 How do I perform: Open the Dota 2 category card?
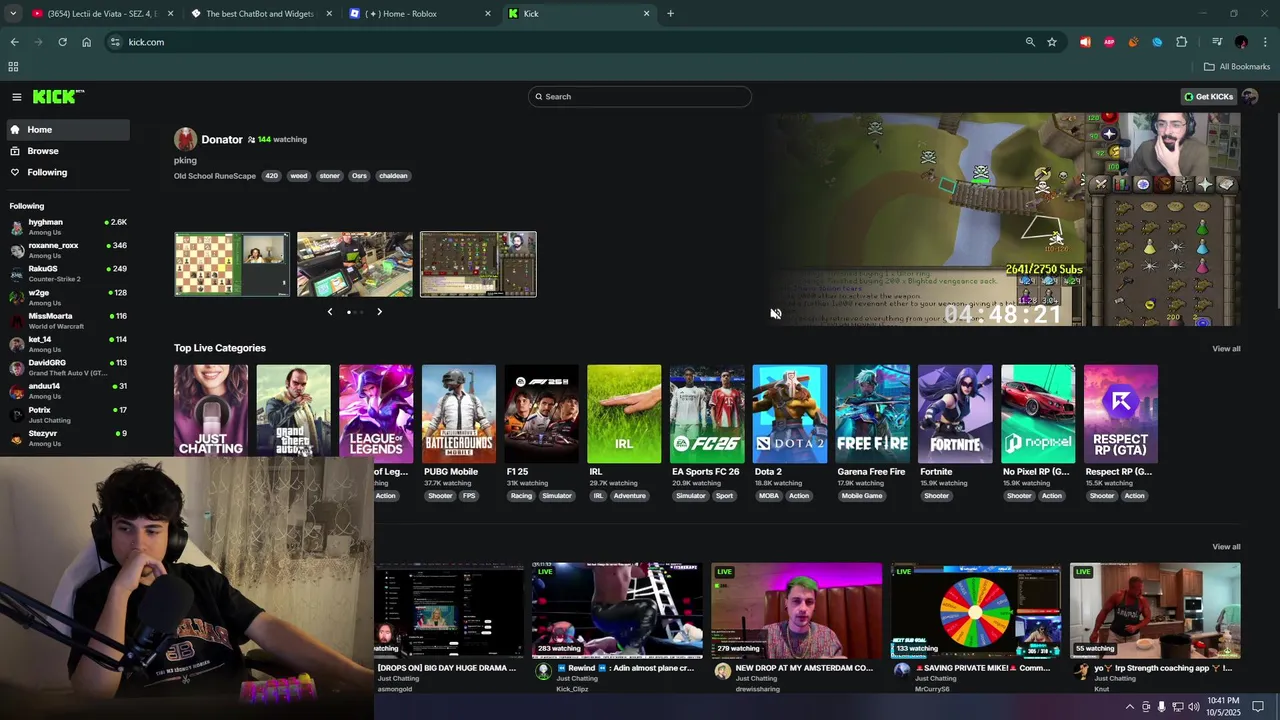tap(790, 413)
